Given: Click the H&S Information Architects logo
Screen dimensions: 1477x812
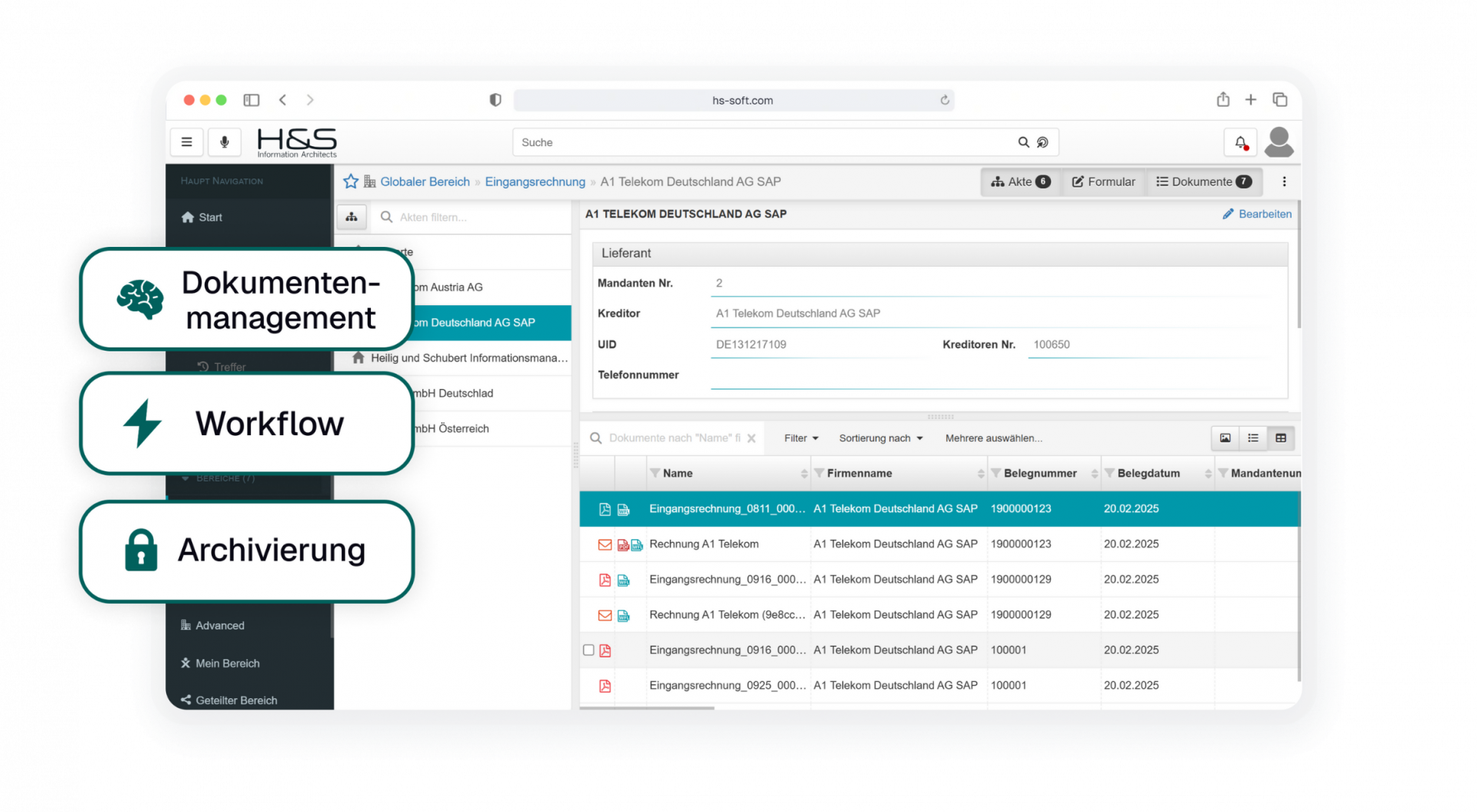Looking at the screenshot, I should (x=297, y=143).
